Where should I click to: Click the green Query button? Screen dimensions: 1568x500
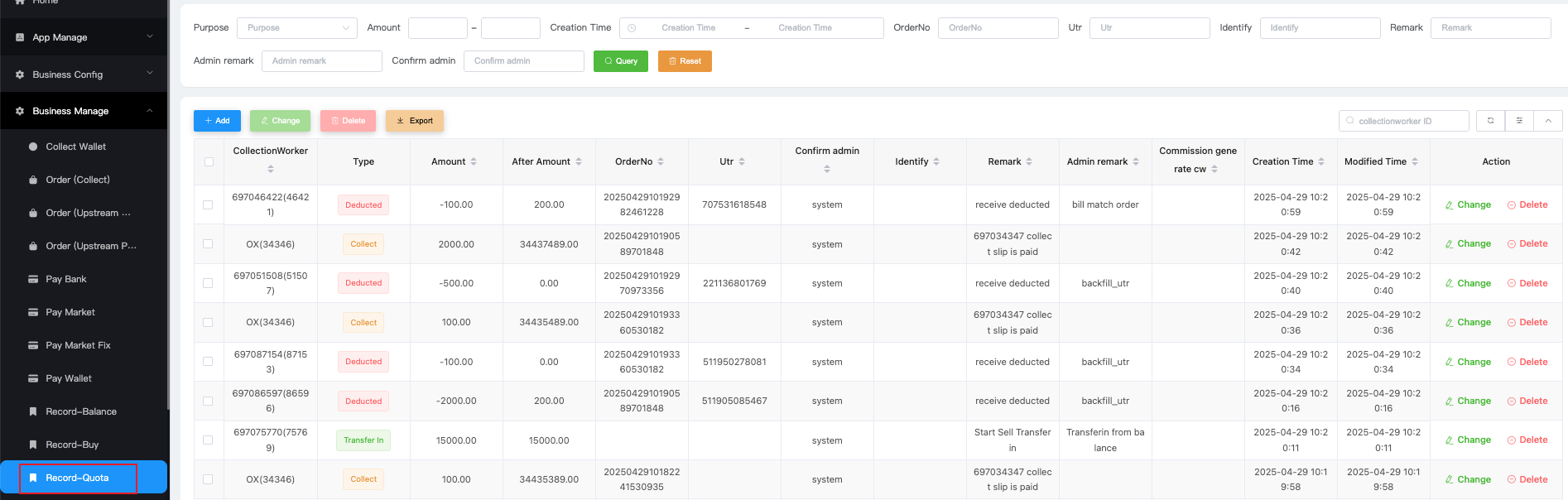(x=621, y=61)
